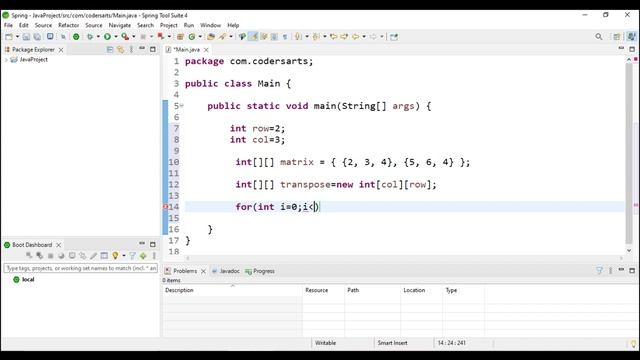This screenshot has width=640, height=360.
Task: Click the Save All toolbar icon
Action: point(37,37)
